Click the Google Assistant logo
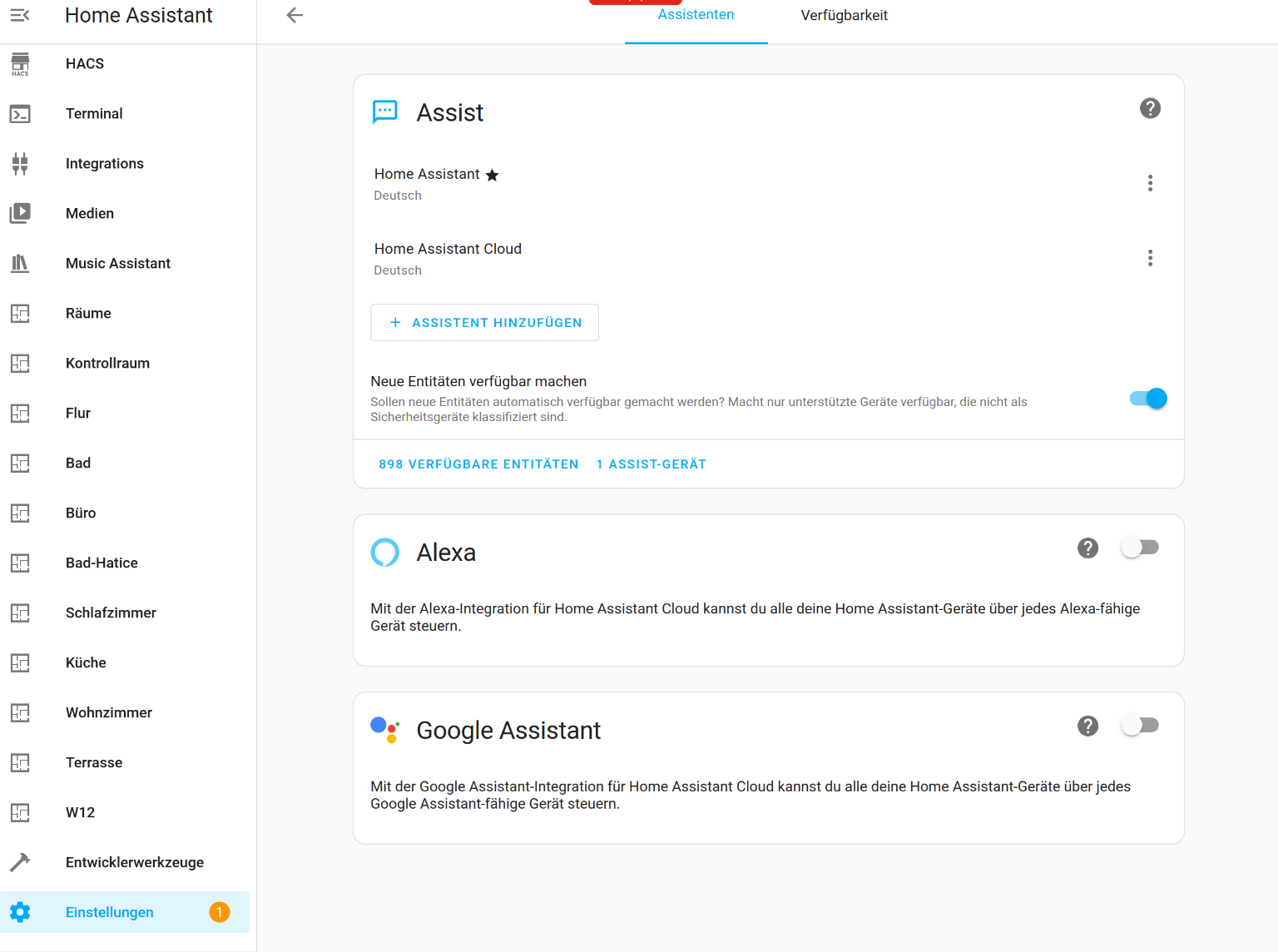 [x=384, y=730]
